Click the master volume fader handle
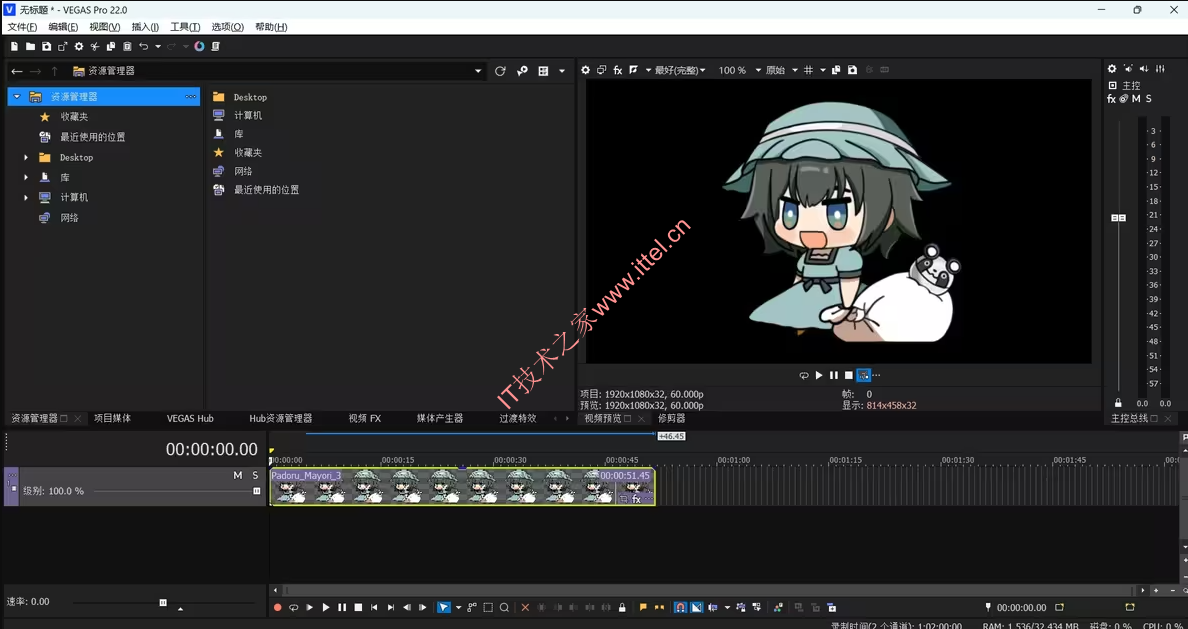Screen dimensions: 1188x629 click(1118, 218)
